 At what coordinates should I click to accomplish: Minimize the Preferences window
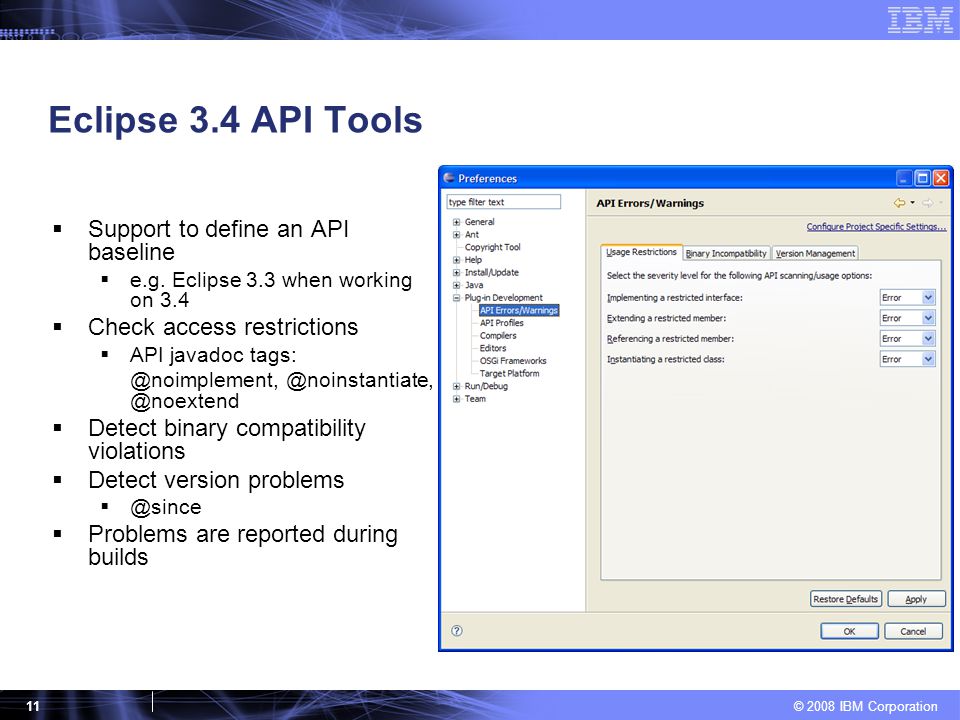(x=904, y=178)
